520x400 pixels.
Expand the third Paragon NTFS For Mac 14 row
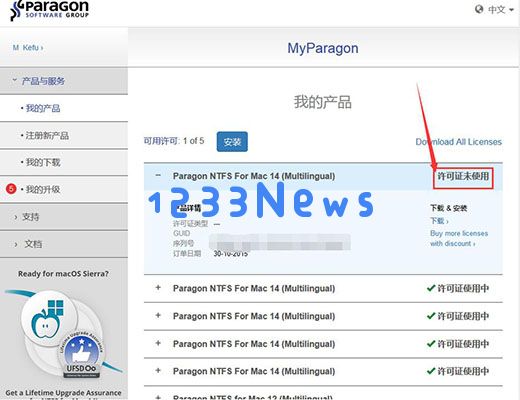click(158, 315)
